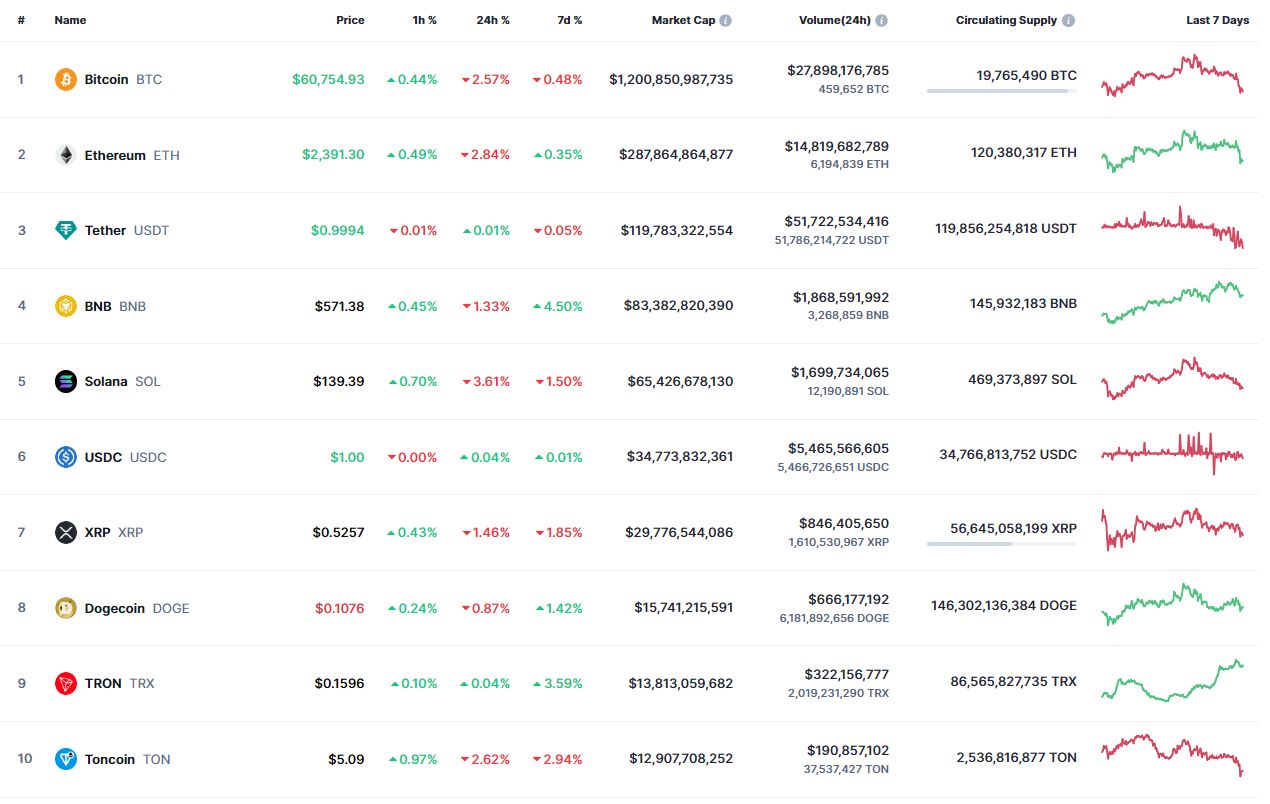Sort by the 24h % column header
Screen dimensions: 1270x804
click(493, 20)
